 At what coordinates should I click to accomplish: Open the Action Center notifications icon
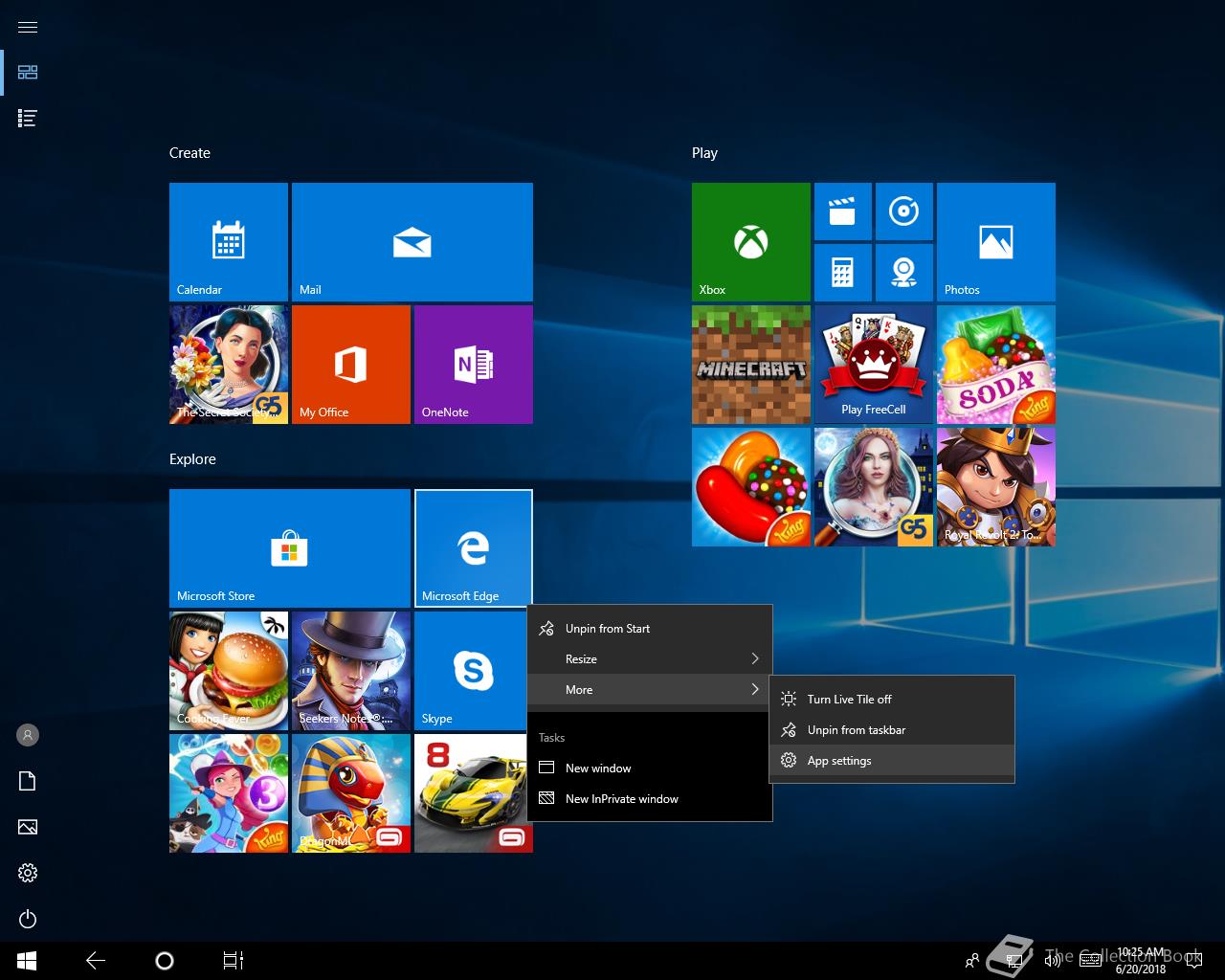click(1193, 961)
